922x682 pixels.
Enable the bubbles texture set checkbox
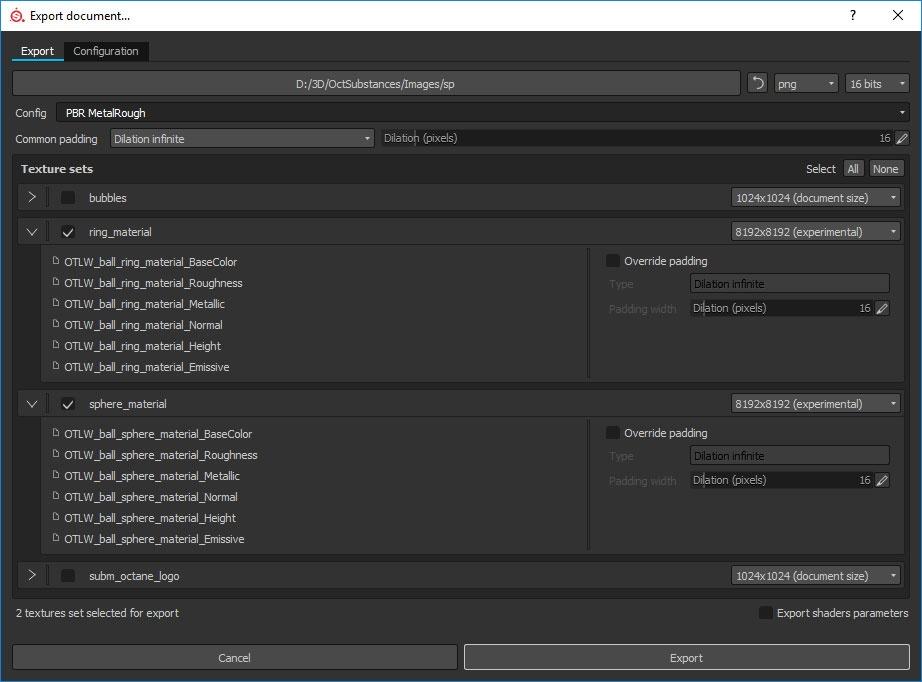pyautogui.click(x=68, y=198)
